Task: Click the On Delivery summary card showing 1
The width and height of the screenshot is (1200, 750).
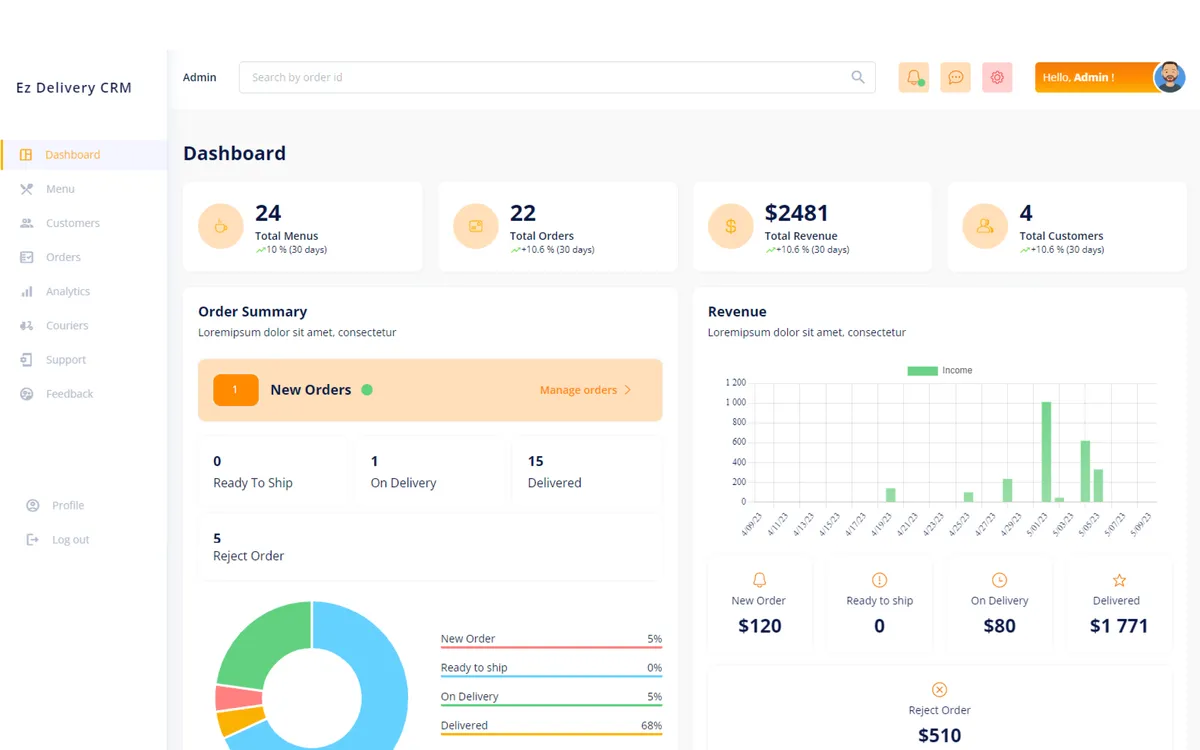Action: [432, 472]
